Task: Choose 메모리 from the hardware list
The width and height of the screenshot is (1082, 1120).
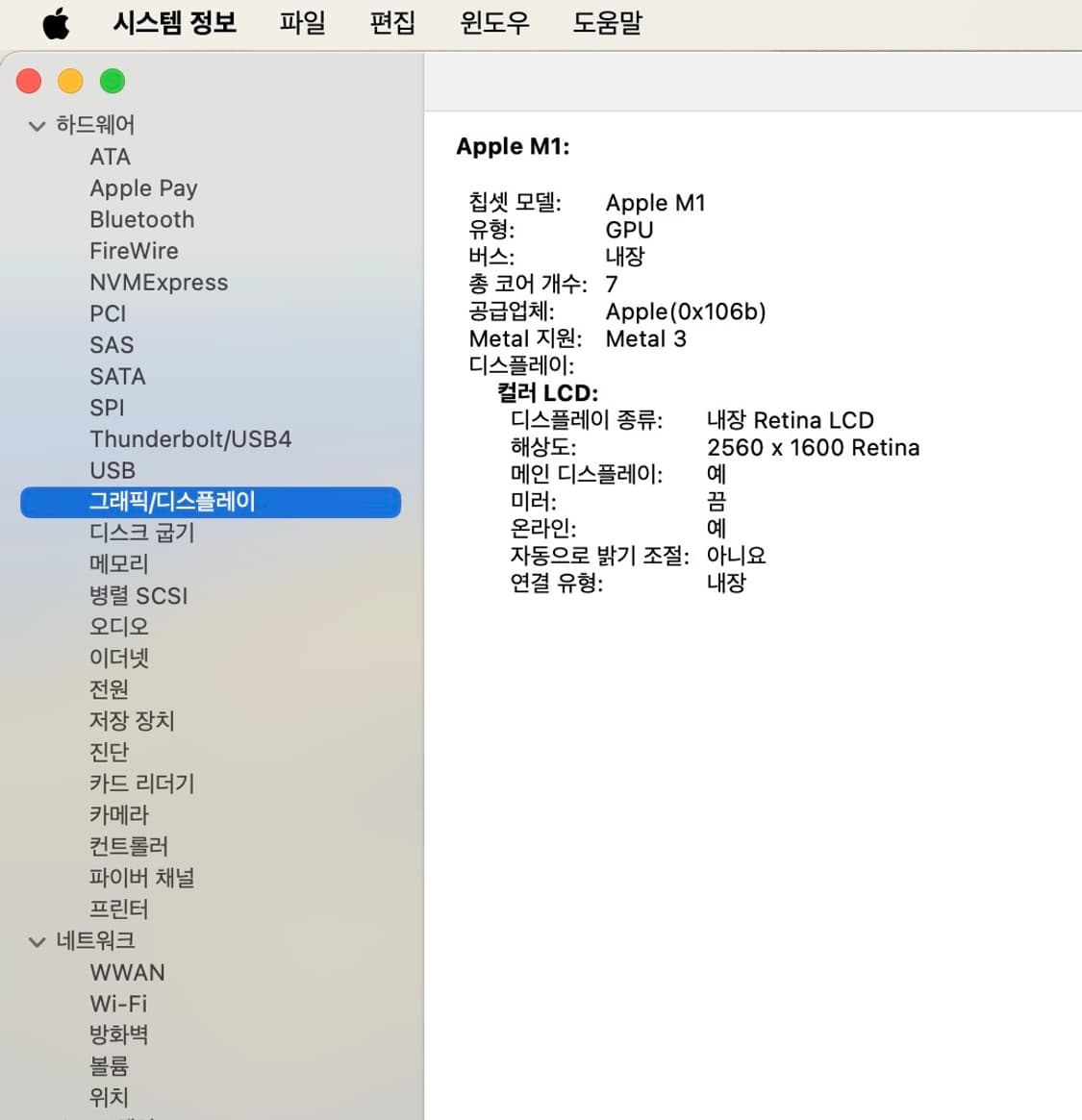Action: point(119,563)
